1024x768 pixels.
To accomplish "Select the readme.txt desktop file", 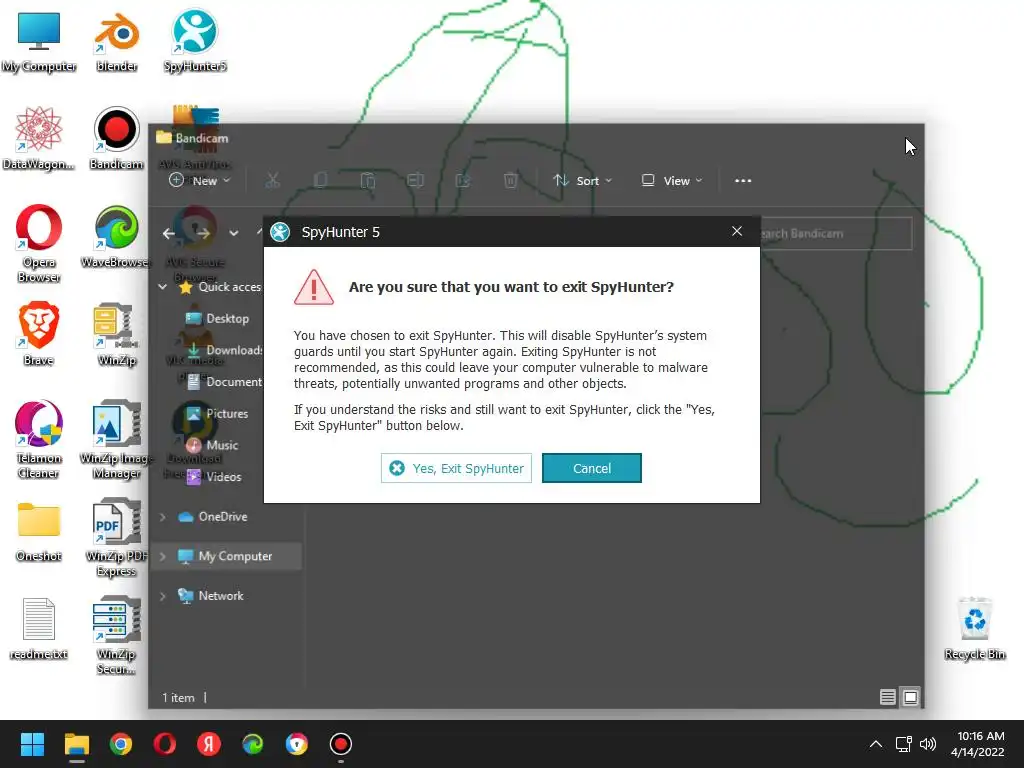I will click(39, 628).
